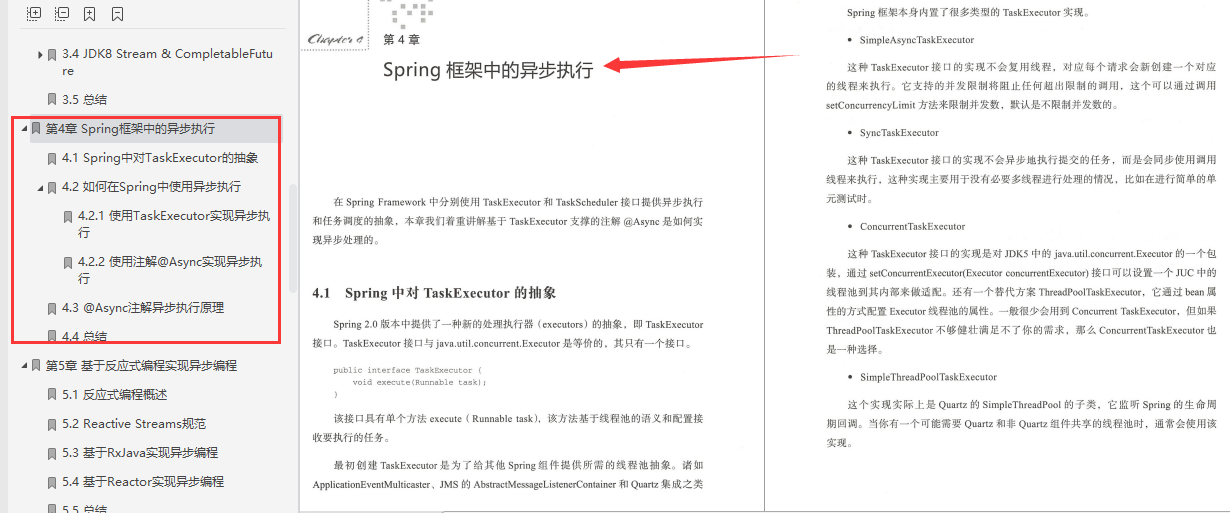This screenshot has width=1230, height=513.
Task: Click the bookmark ribbon icon beside 4.3 @Async注解
Action: click(52, 308)
